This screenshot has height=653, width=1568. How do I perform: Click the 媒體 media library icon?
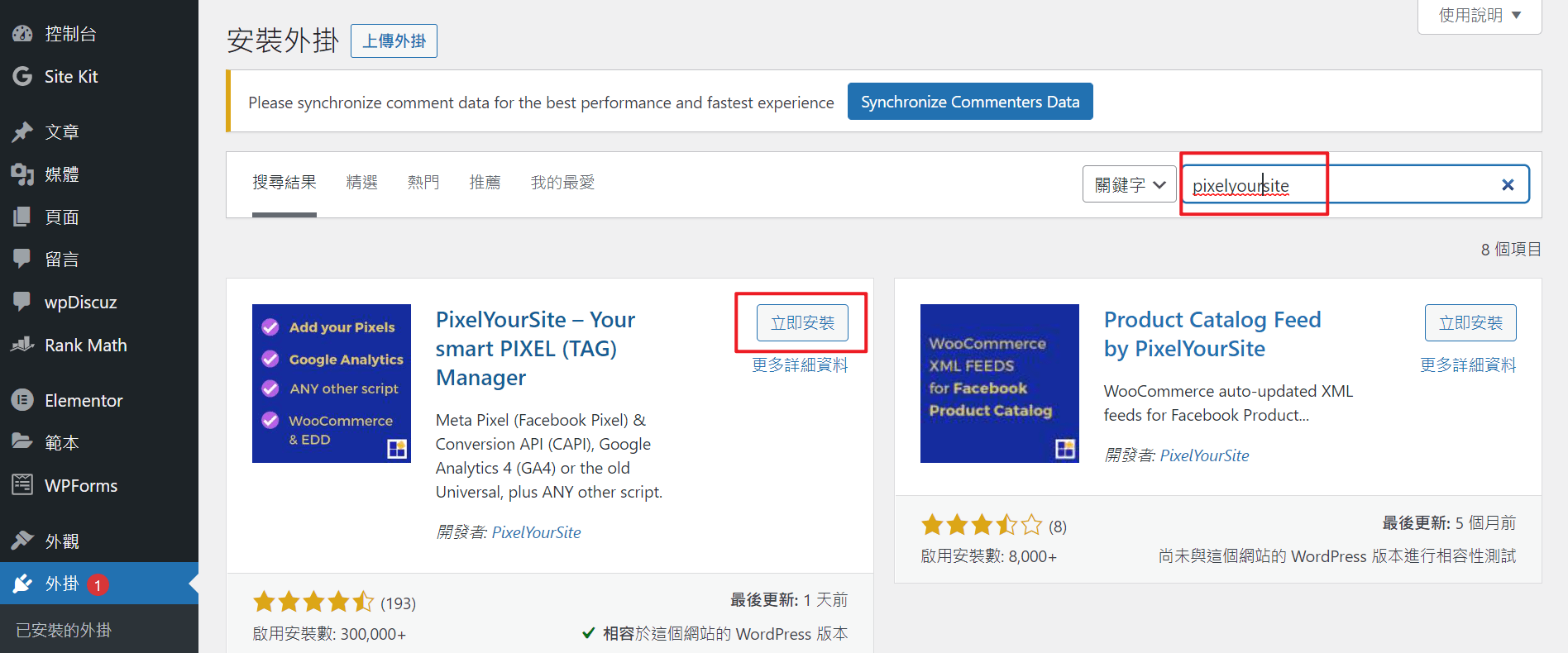(x=22, y=174)
